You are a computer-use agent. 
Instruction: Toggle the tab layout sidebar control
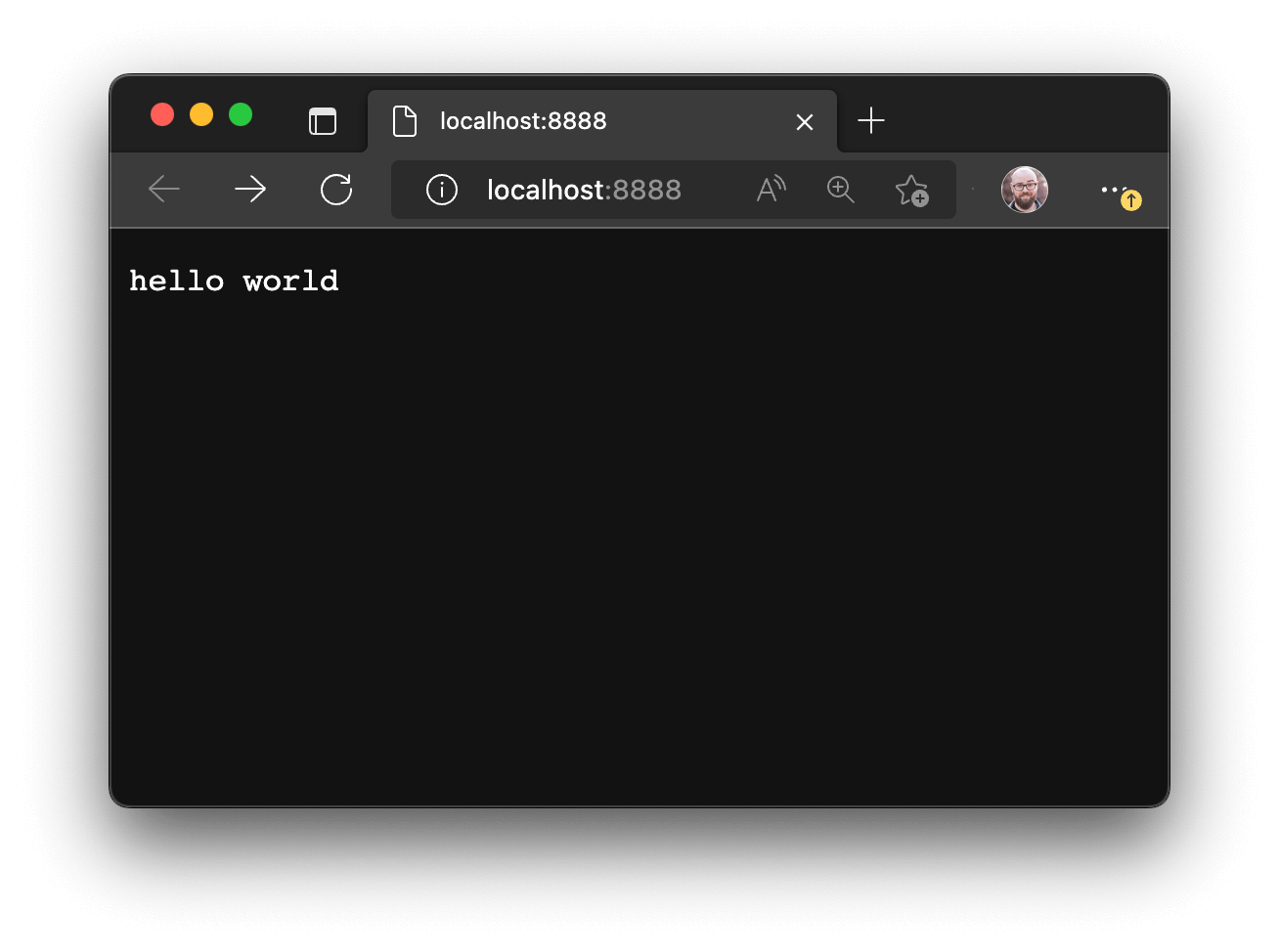pyautogui.click(x=323, y=120)
